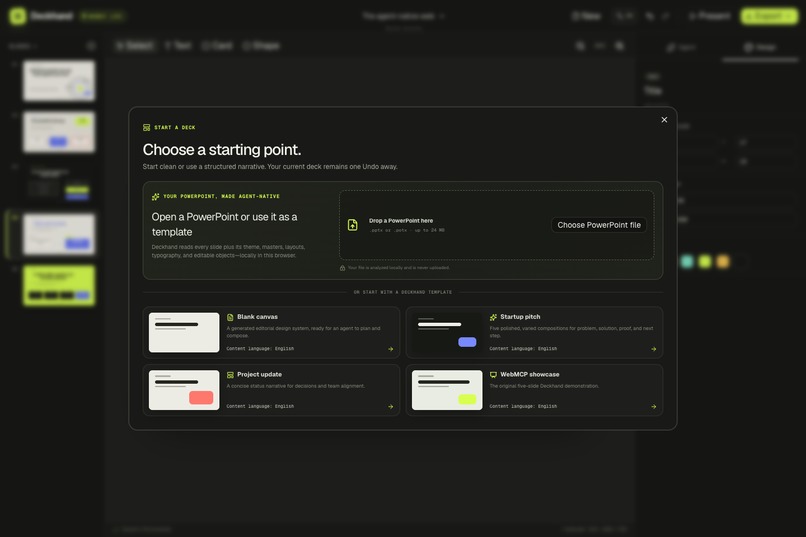The width and height of the screenshot is (806, 537).
Task: Open Project update via its arrow icon
Action: [391, 406]
